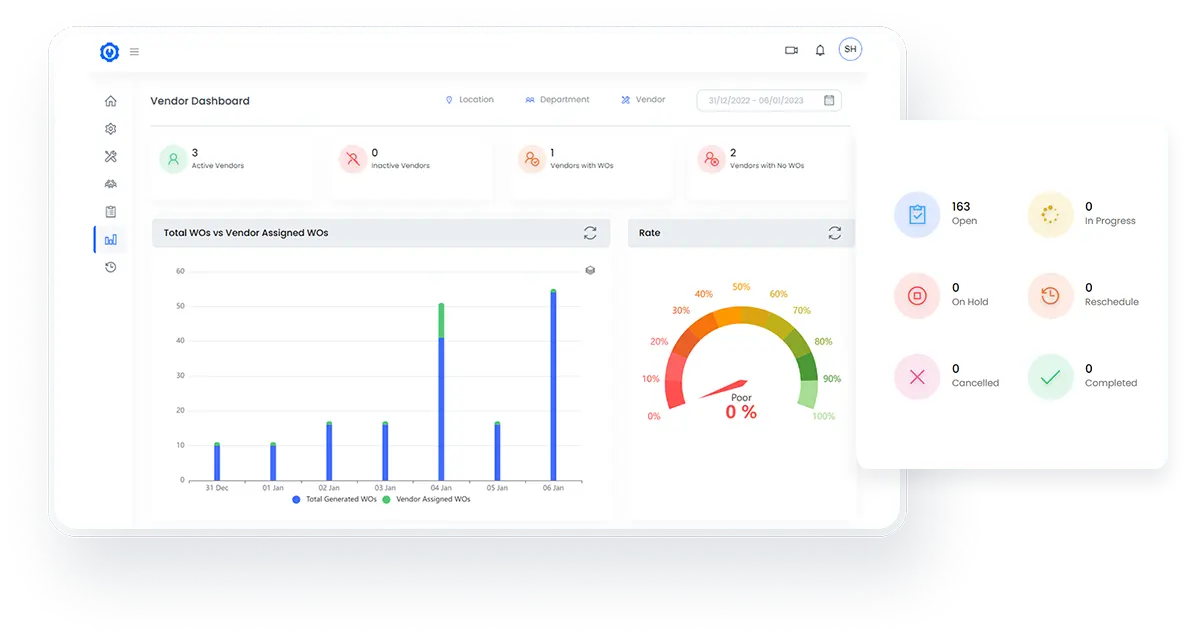The image size is (1200, 634).
Task: Open the SH user profile avatar
Action: coord(850,49)
